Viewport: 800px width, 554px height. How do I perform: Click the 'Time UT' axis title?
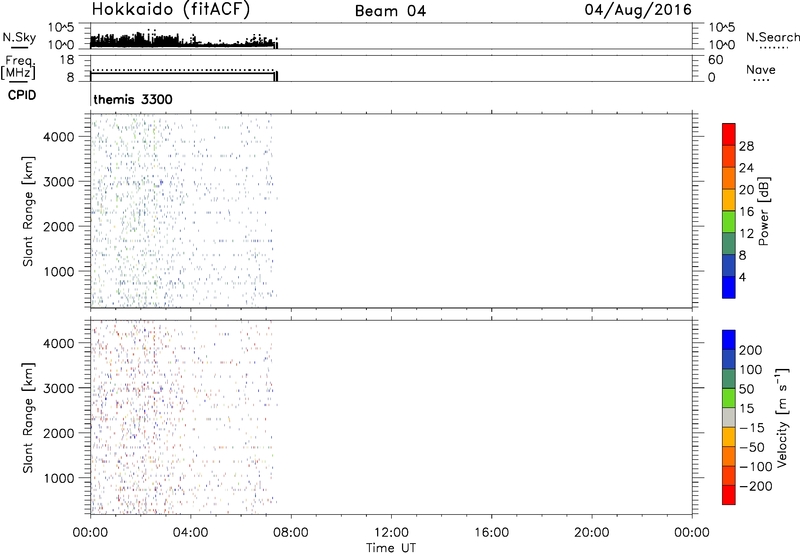tap(391, 548)
